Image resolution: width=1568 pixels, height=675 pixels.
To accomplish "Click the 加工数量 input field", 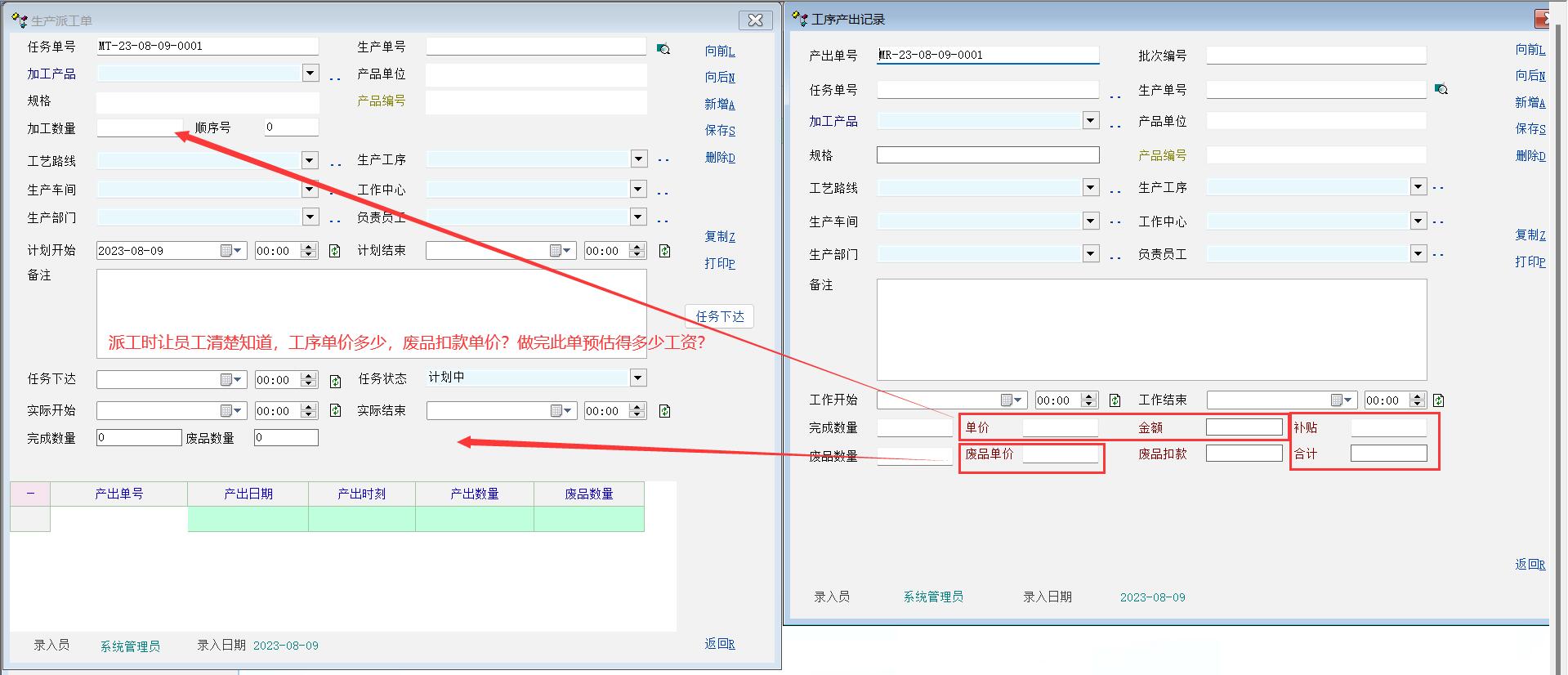I will (x=139, y=127).
